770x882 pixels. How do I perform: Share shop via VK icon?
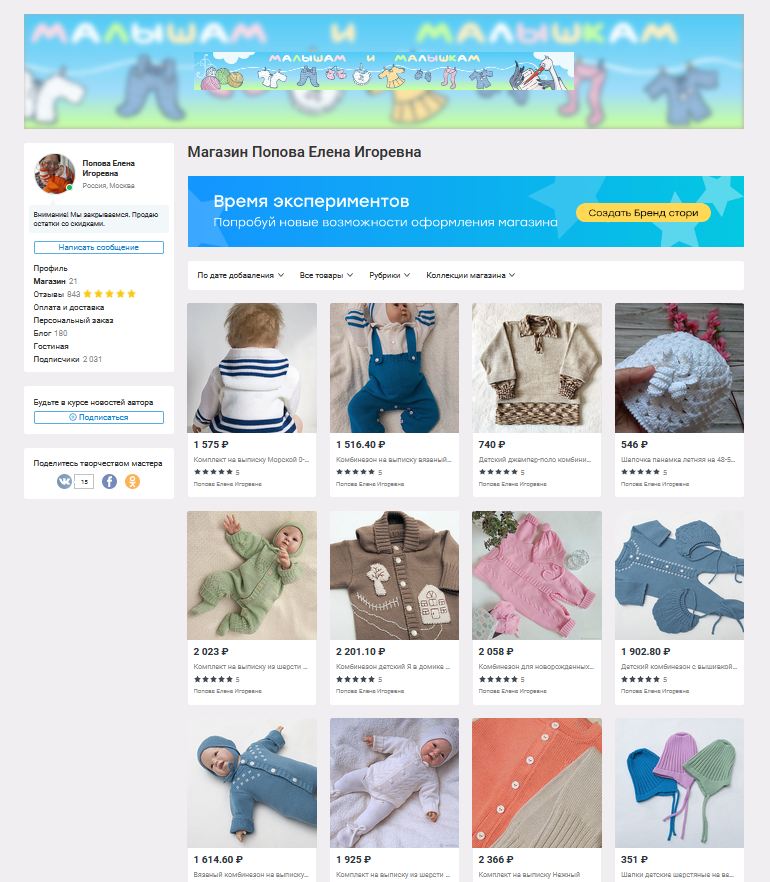tap(64, 482)
